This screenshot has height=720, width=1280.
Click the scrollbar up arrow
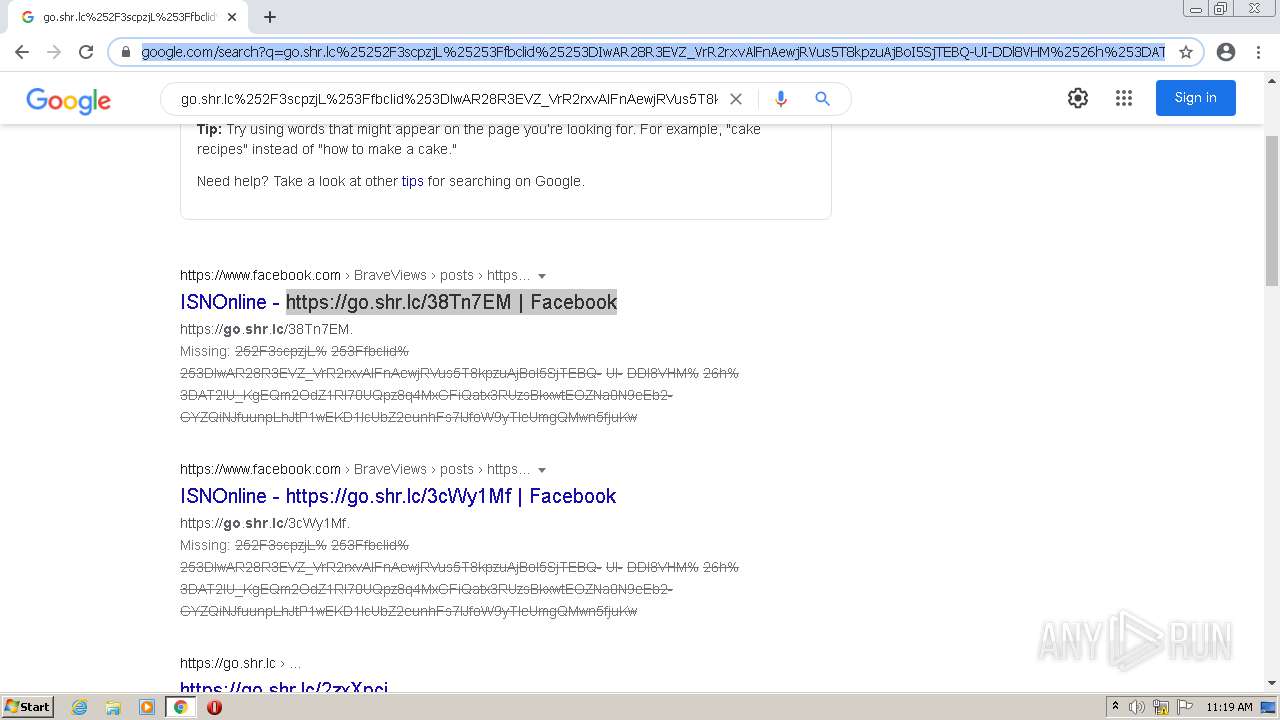1272,80
